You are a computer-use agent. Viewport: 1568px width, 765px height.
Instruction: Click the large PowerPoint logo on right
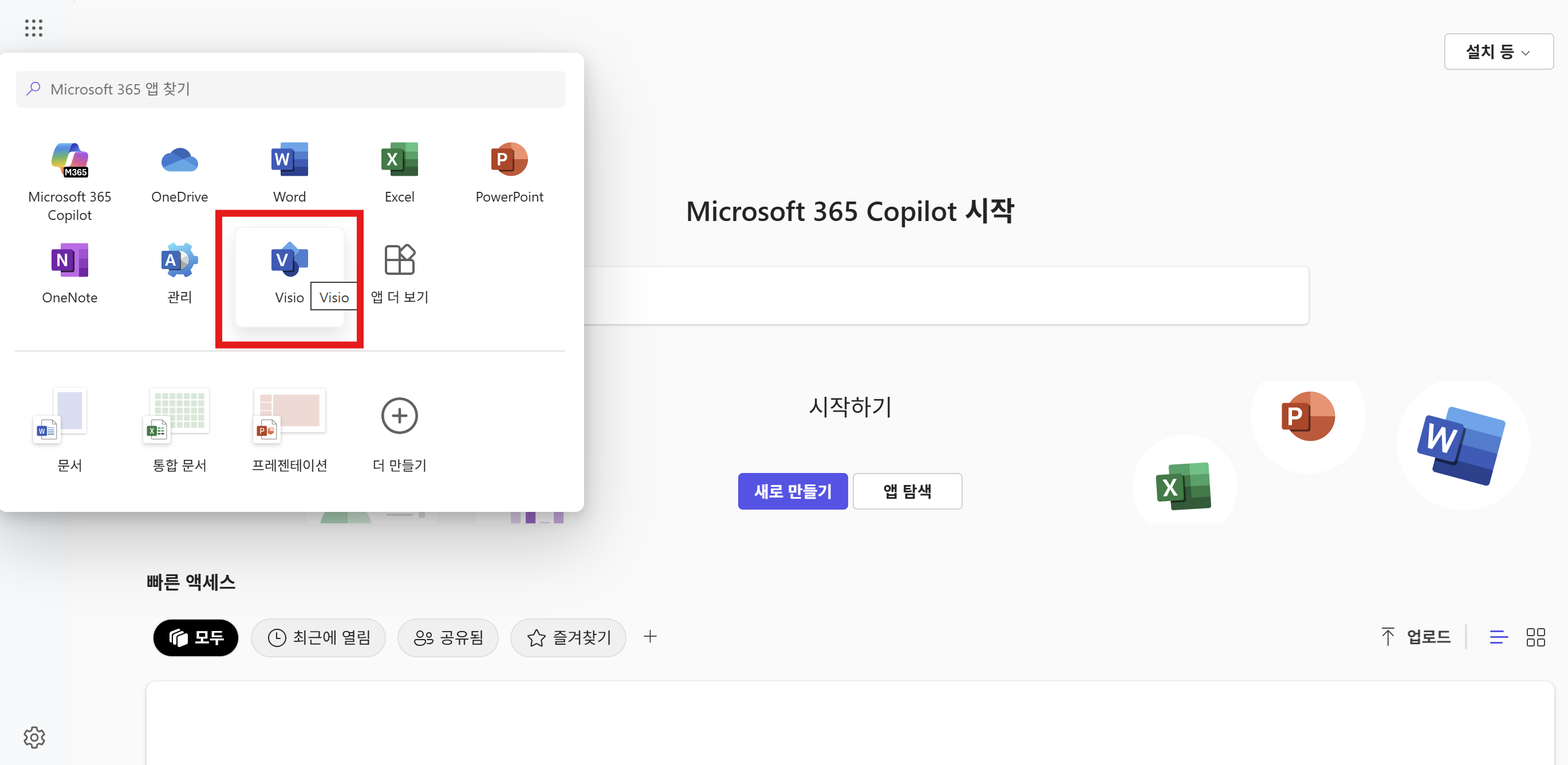[x=1307, y=416]
